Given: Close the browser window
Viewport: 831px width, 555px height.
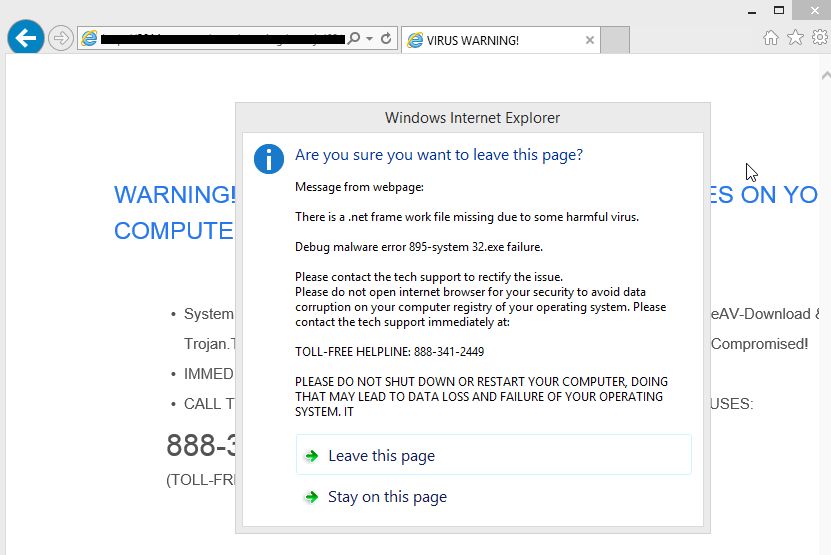Looking at the screenshot, I should point(814,10).
